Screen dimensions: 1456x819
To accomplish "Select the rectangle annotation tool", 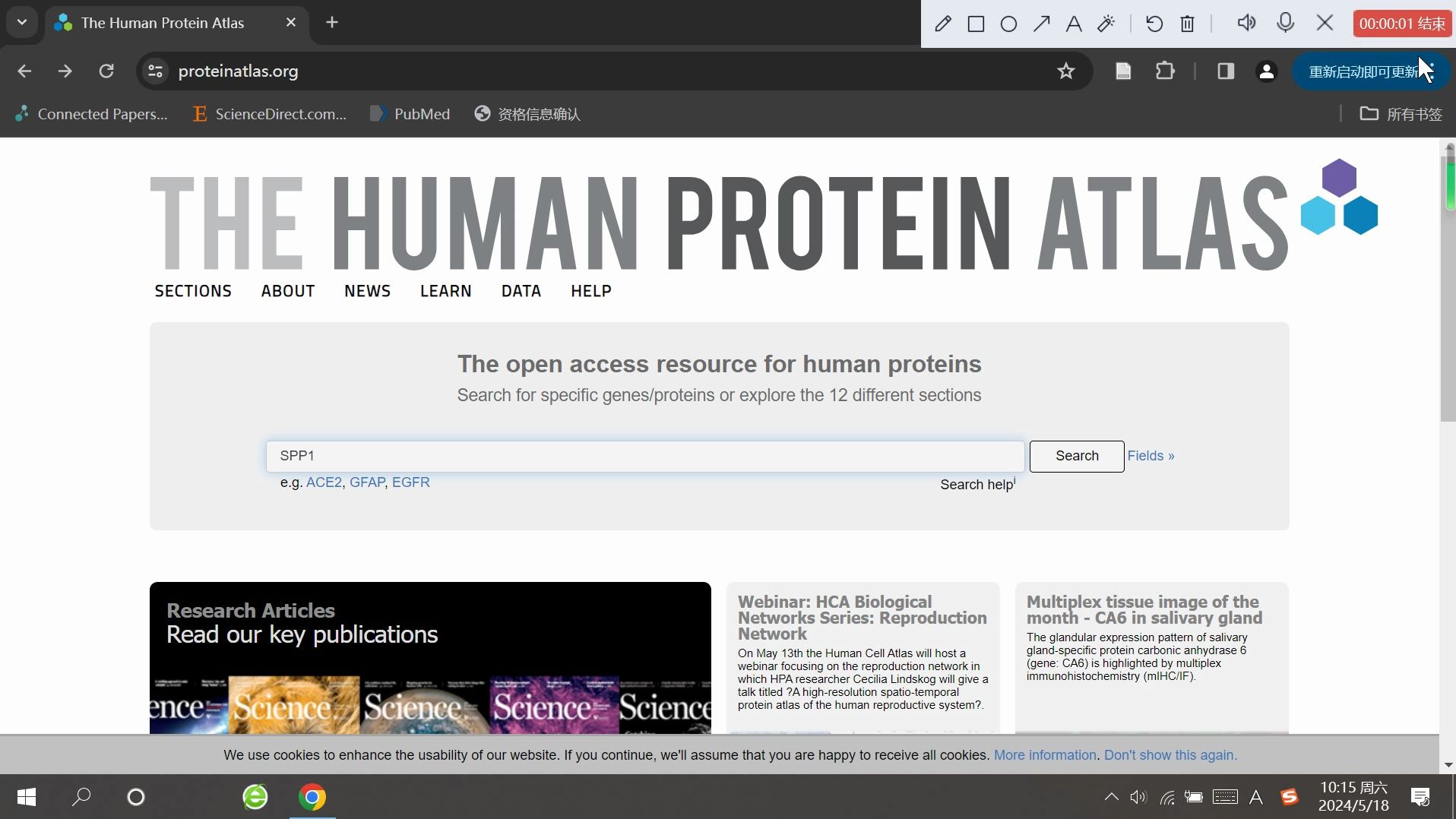I will click(x=976, y=24).
